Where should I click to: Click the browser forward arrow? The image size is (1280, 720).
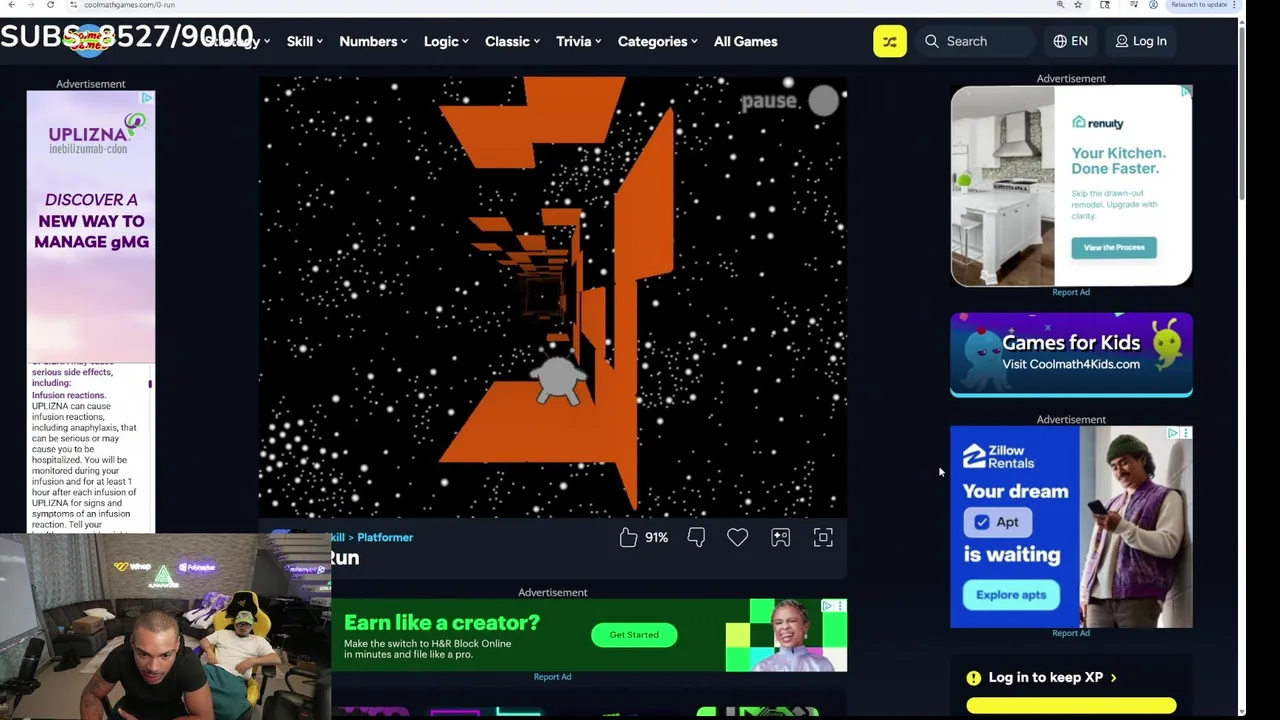(31, 5)
